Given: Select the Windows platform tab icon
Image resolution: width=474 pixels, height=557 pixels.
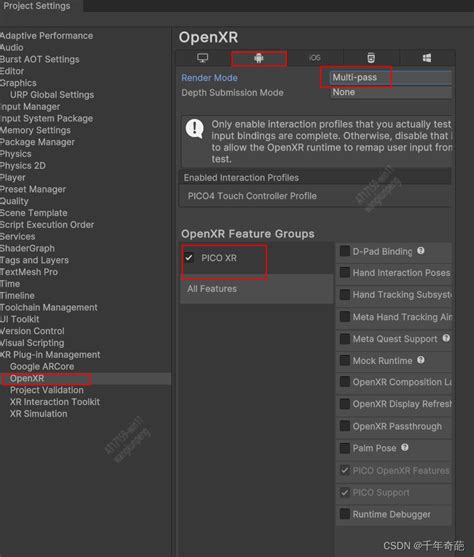Looking at the screenshot, I should click(x=427, y=58).
